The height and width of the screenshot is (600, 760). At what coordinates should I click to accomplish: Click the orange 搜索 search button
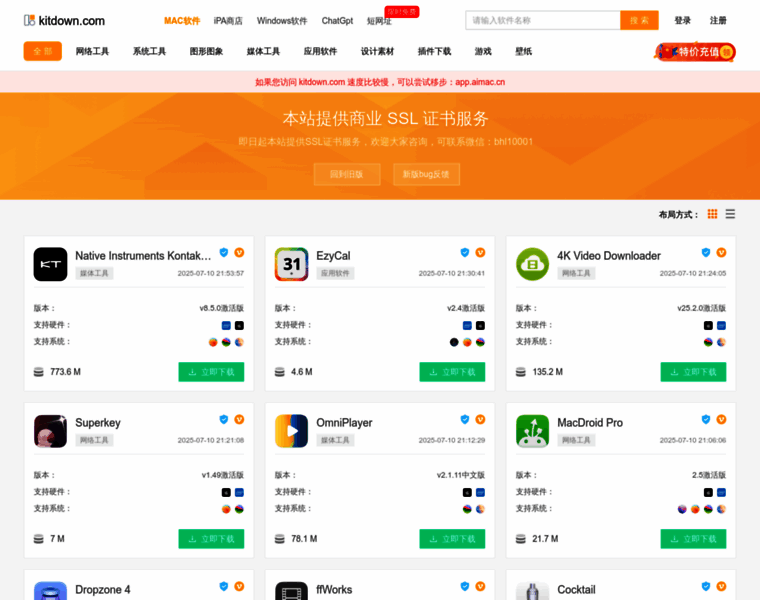639,20
